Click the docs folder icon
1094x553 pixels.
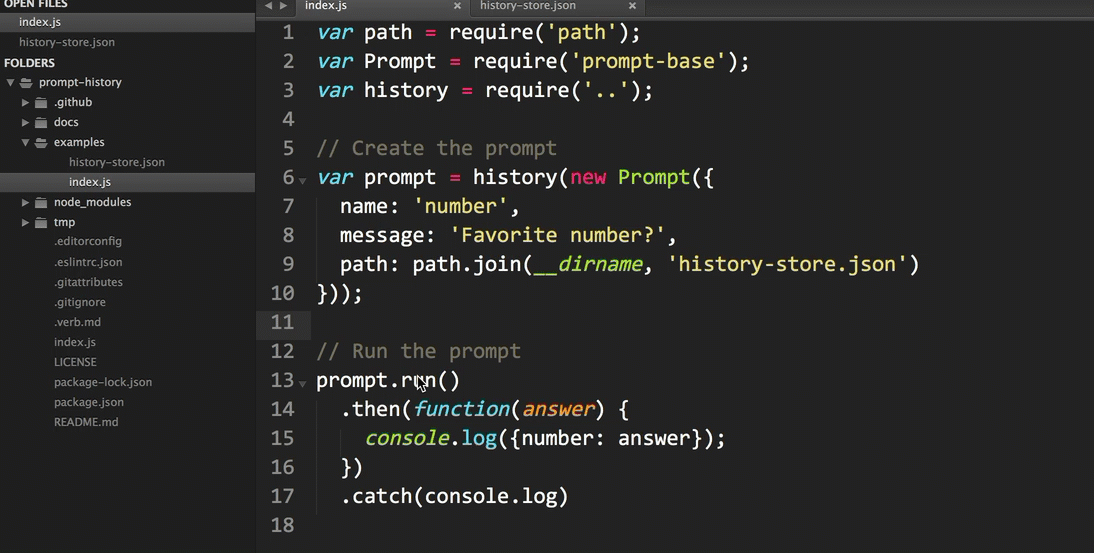coord(41,122)
